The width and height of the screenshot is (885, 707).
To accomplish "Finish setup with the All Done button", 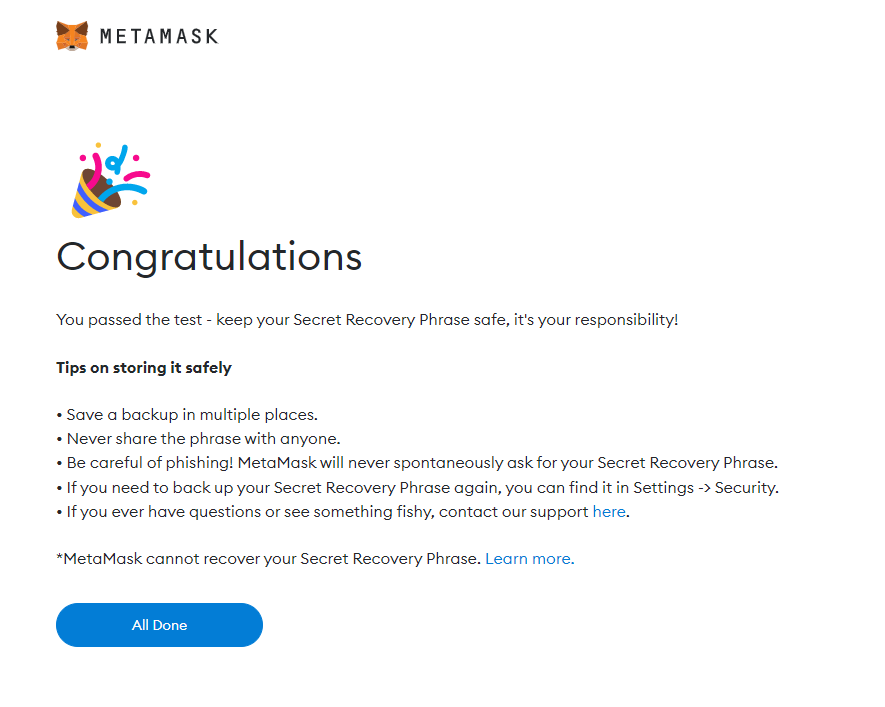I will point(159,625).
